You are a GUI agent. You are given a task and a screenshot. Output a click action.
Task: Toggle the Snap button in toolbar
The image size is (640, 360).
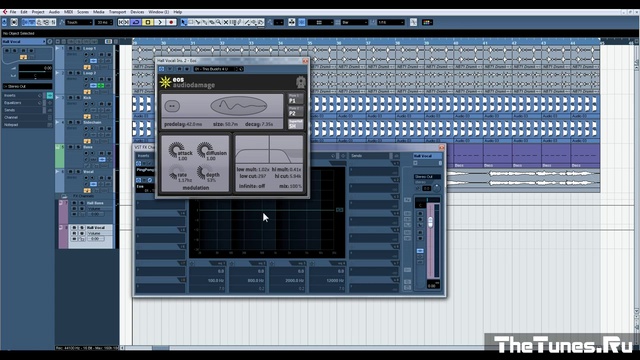click(302, 22)
